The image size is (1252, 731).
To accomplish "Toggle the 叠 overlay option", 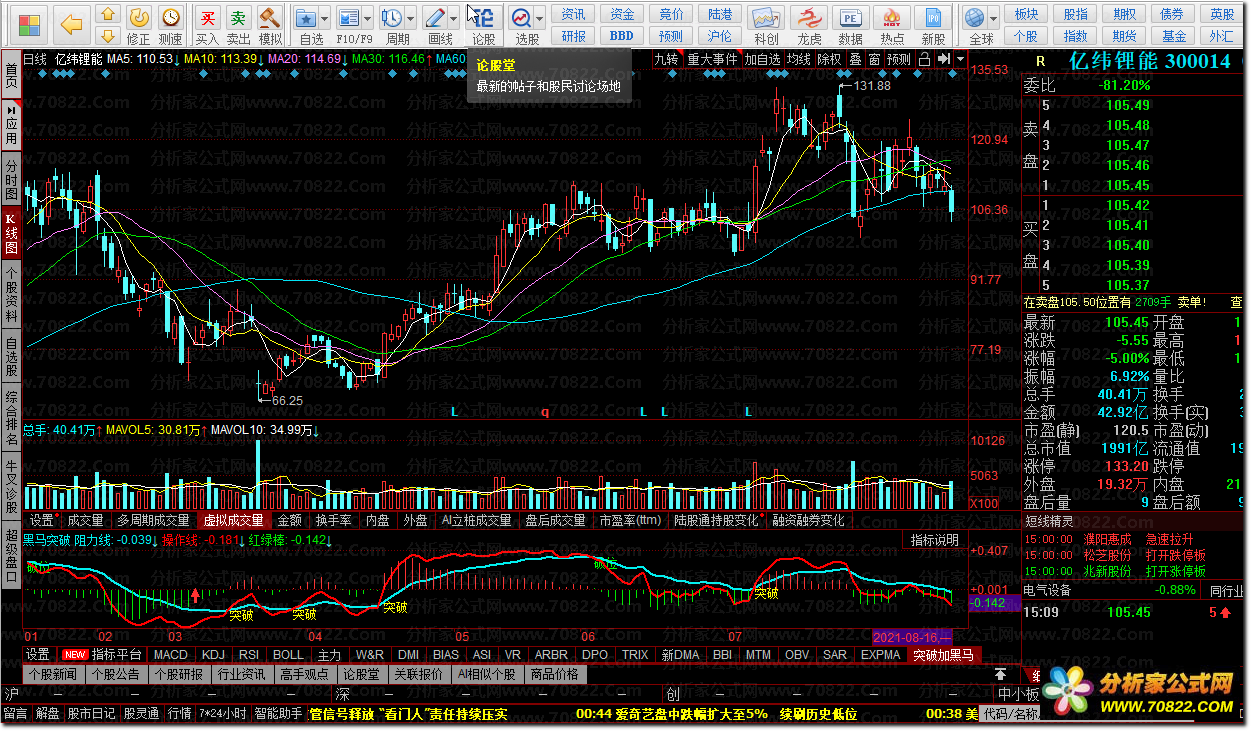I will 856,59.
